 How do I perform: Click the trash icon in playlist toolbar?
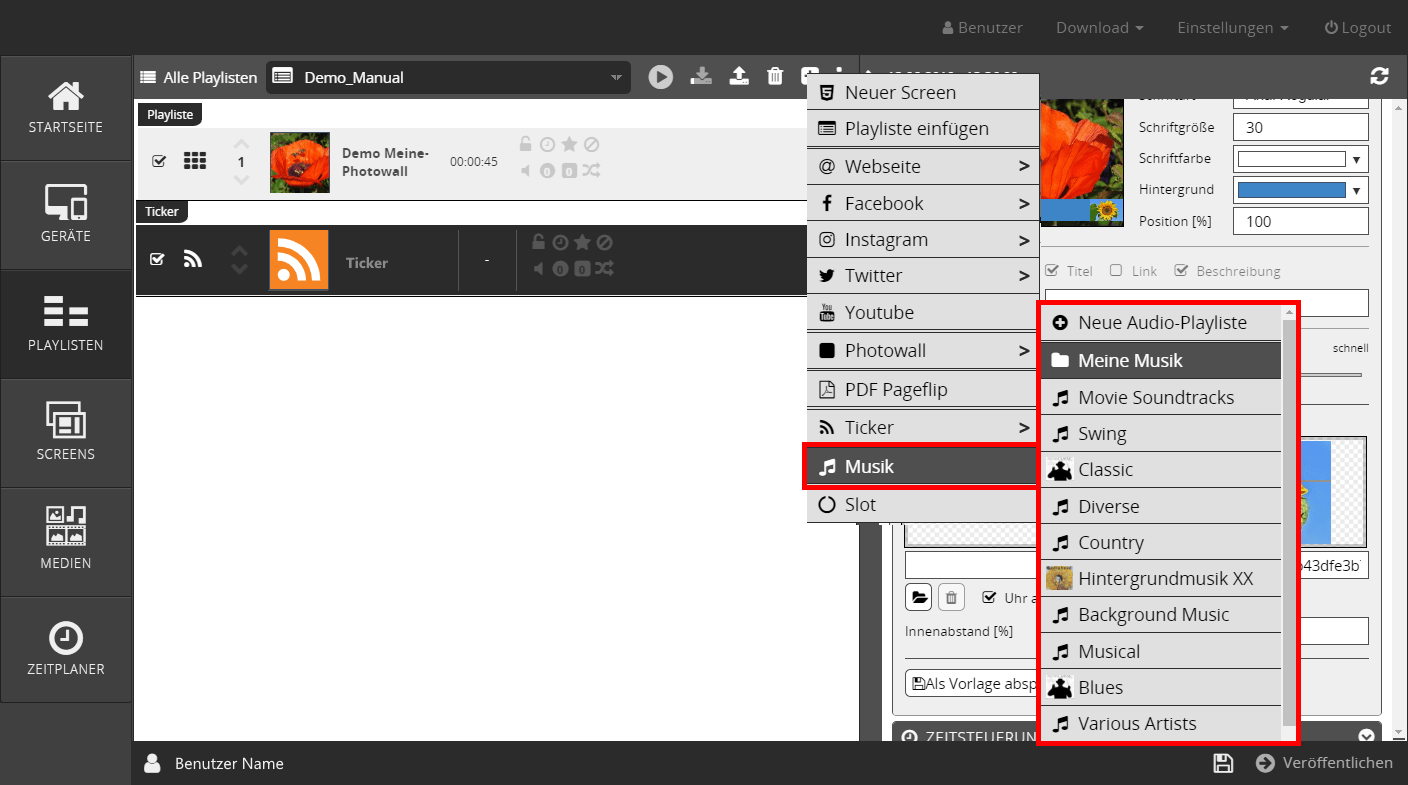[775, 77]
